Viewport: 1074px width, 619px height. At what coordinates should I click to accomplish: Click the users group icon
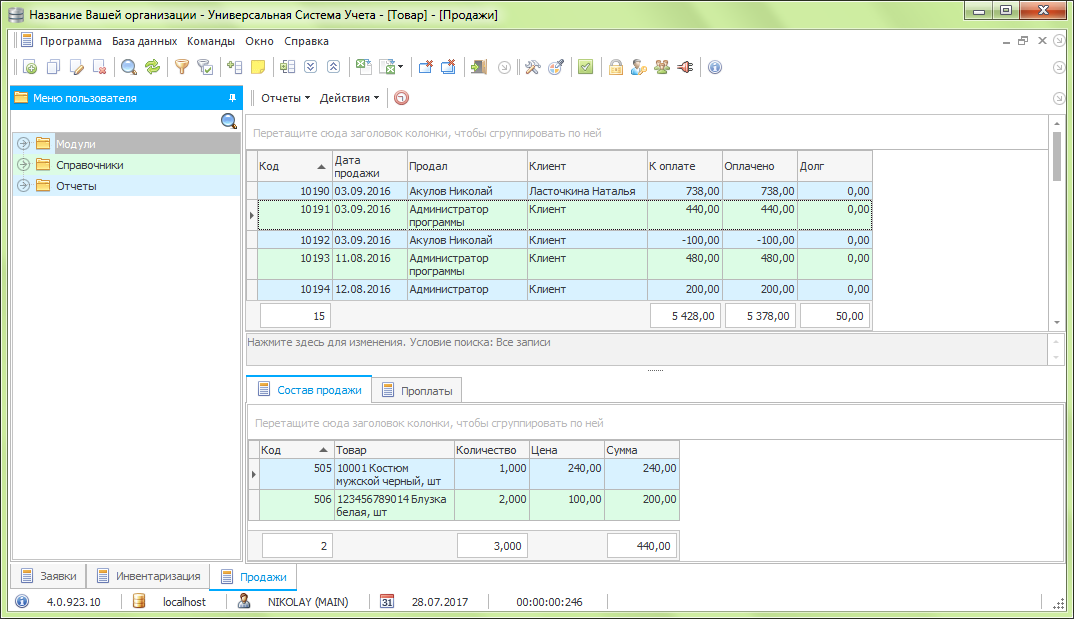662,67
